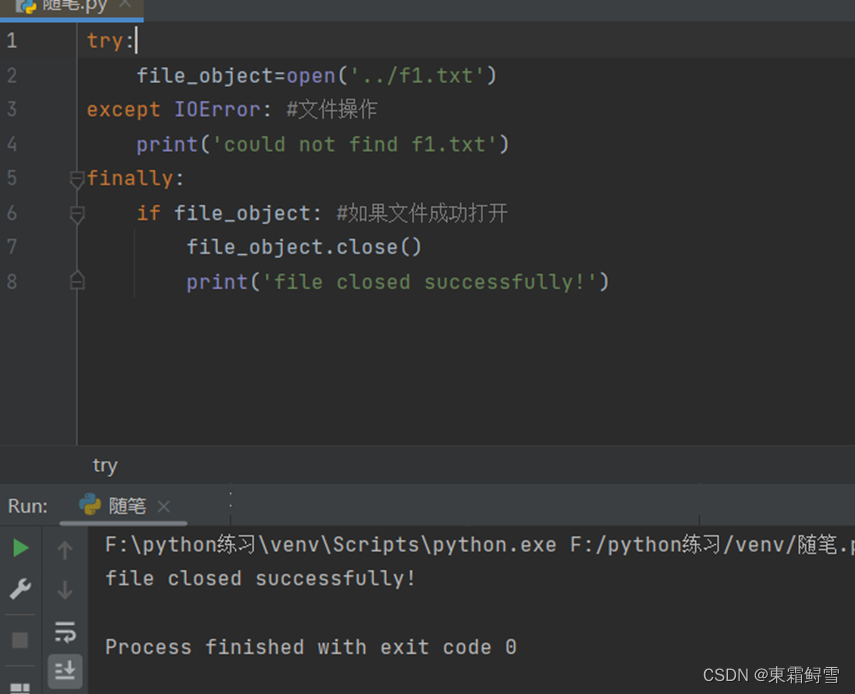855x694 pixels.
Task: Click the 'could not find f1.txt' string
Action: tap(354, 144)
